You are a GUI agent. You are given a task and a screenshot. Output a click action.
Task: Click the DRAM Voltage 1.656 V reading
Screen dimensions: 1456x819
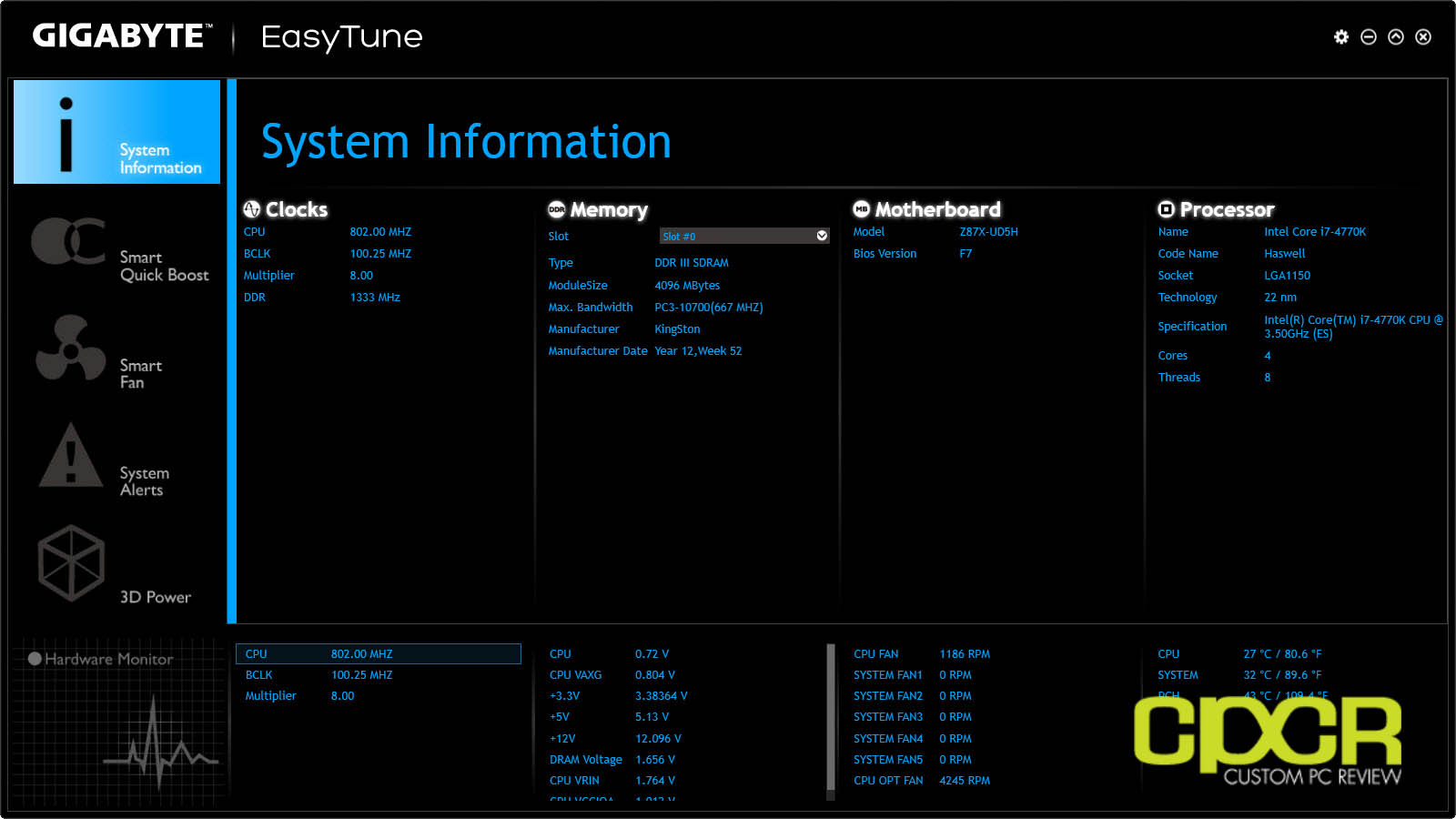613,760
